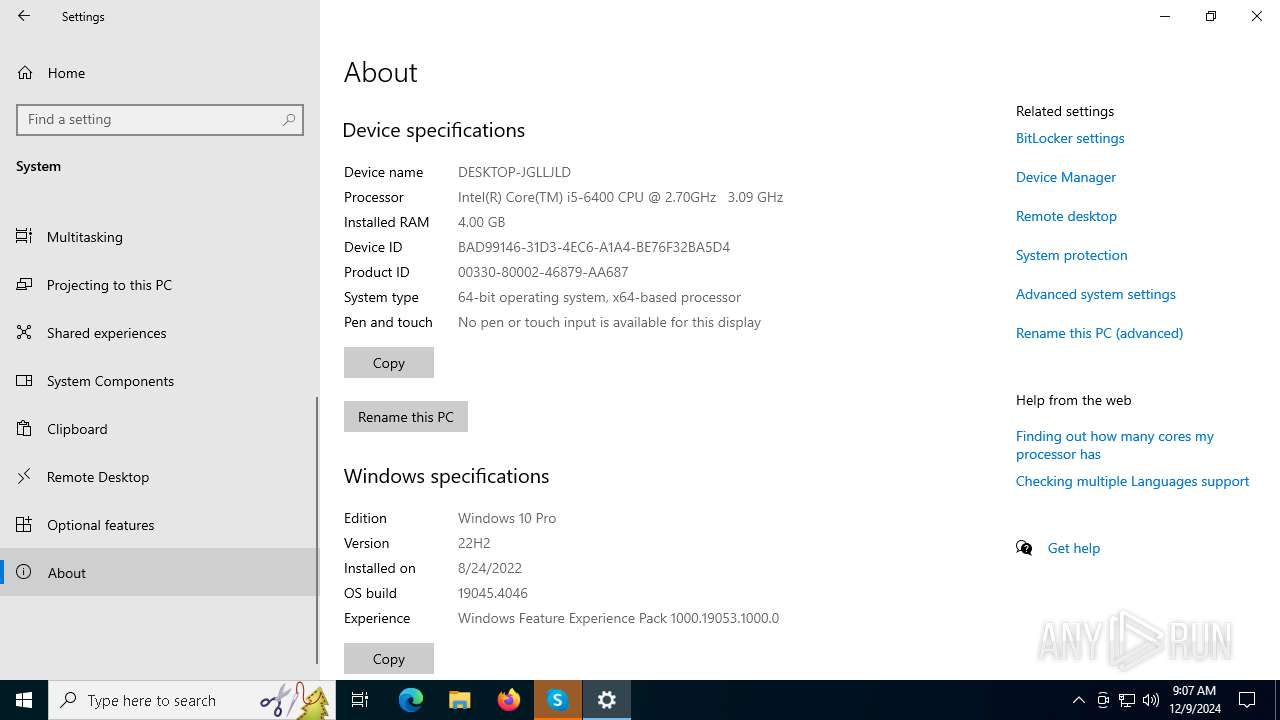Open Multitasking settings
The image size is (1280, 720).
tap(160, 236)
